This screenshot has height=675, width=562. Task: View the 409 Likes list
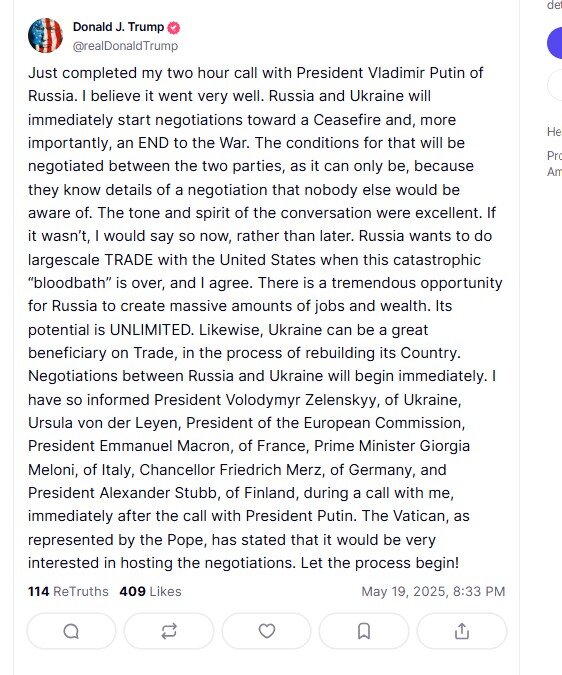150,591
